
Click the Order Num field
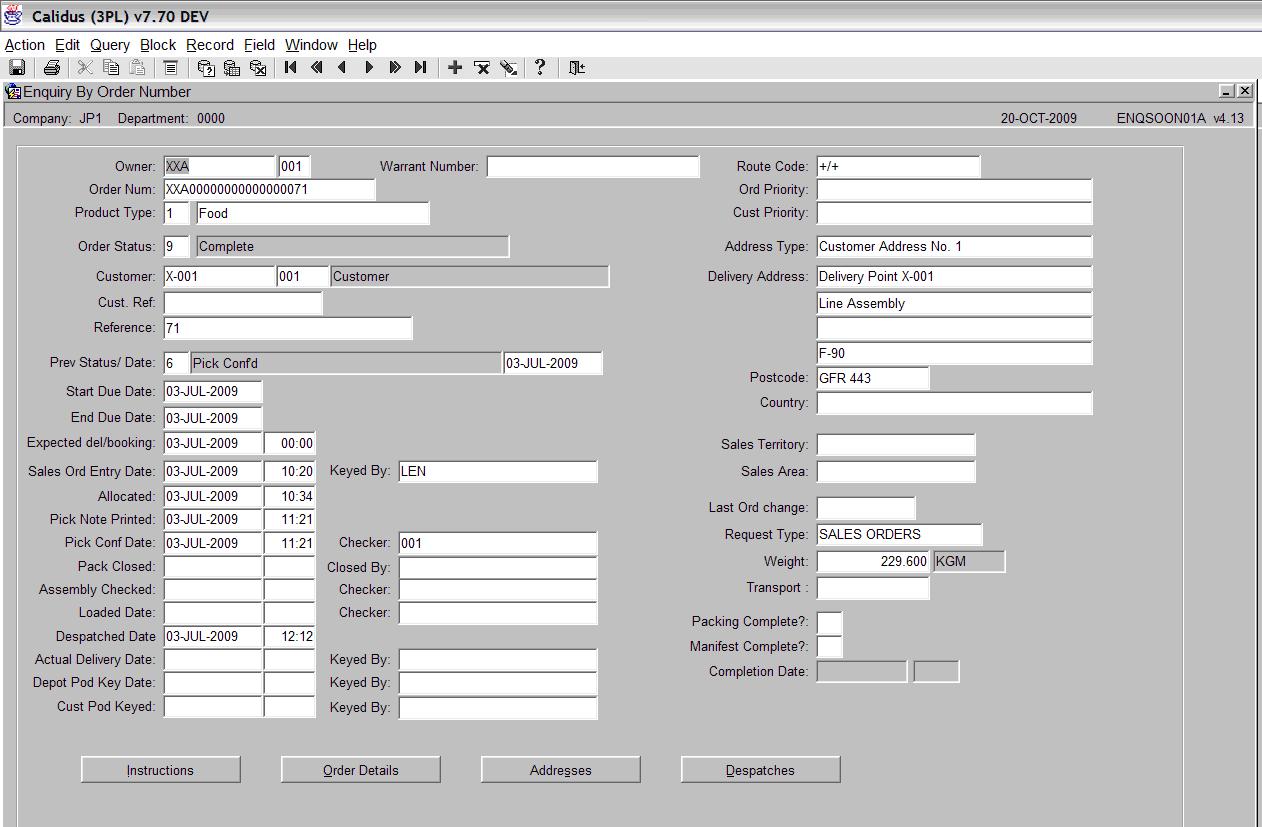(269, 190)
